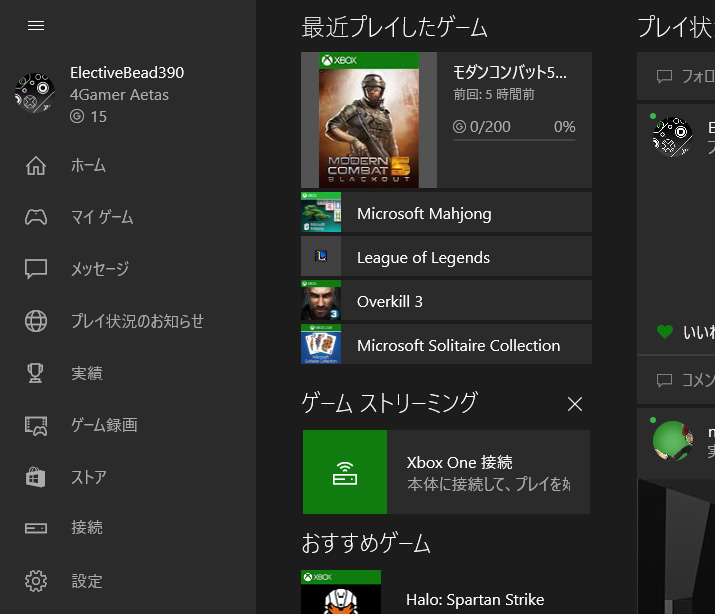Click the controller icon for マイ ゲーム
Image resolution: width=715 pixels, height=614 pixels.
coord(36,217)
